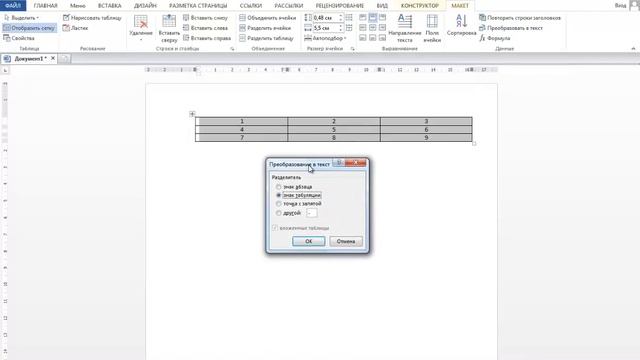Select the Ластик eraser tool
This screenshot has width=640, height=360.
(76, 28)
